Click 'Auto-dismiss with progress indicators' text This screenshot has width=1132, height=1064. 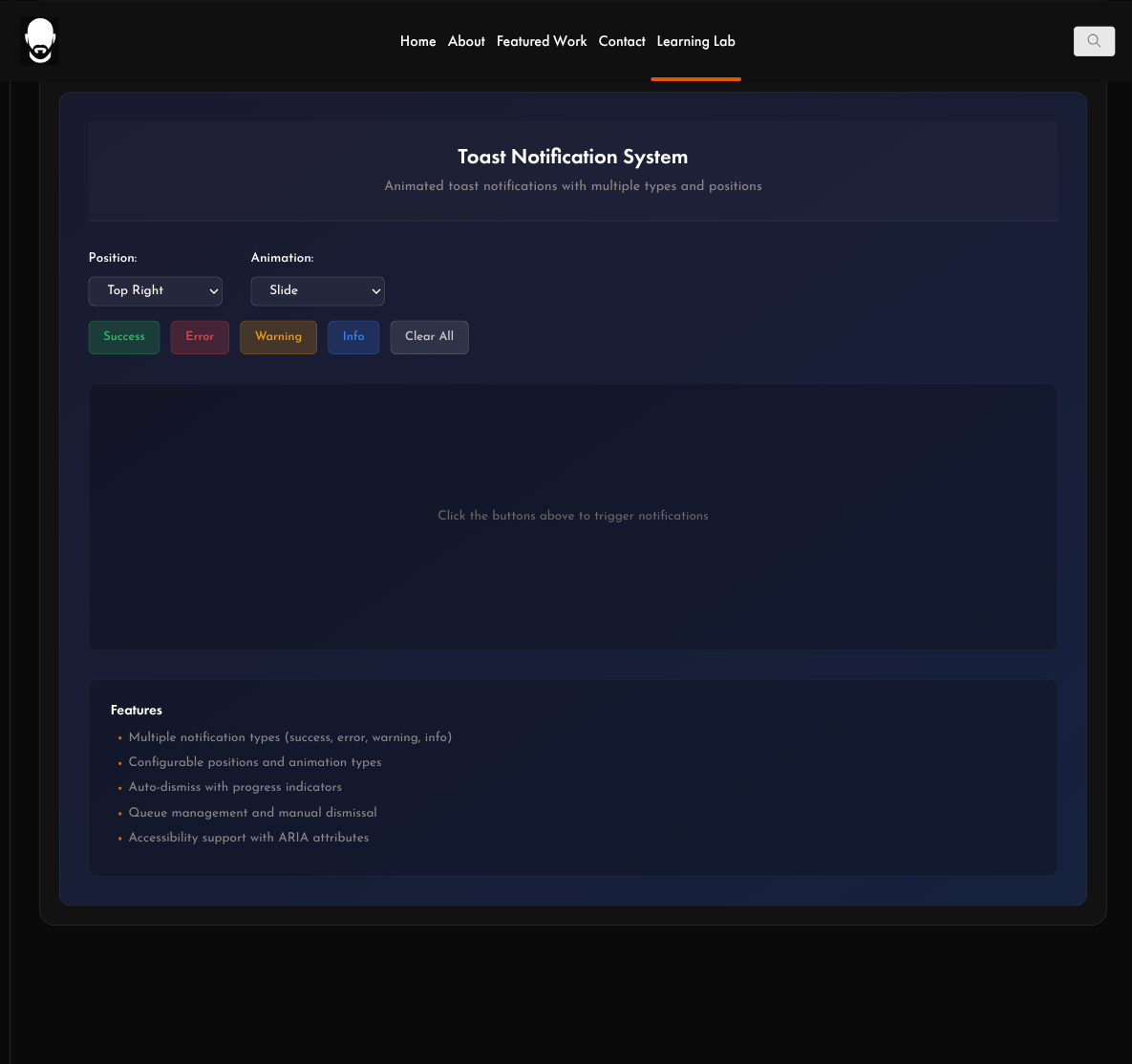[235, 787]
